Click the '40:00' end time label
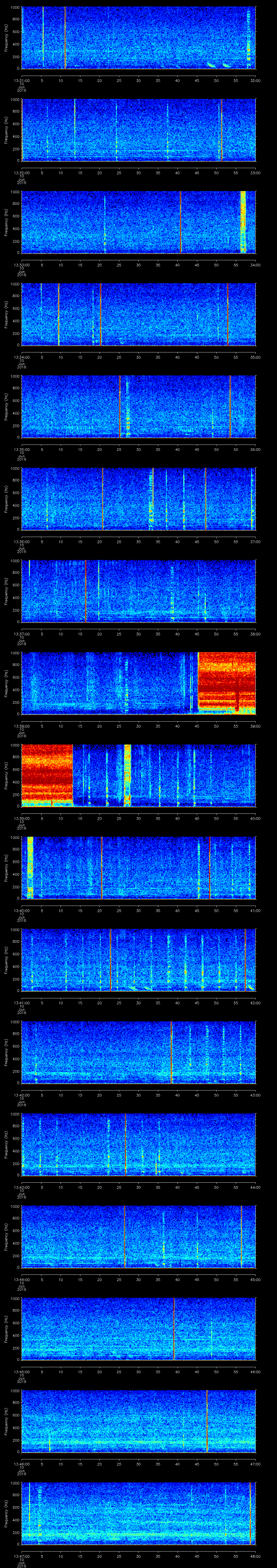The height and width of the screenshot is (1568, 277). tap(255, 818)
